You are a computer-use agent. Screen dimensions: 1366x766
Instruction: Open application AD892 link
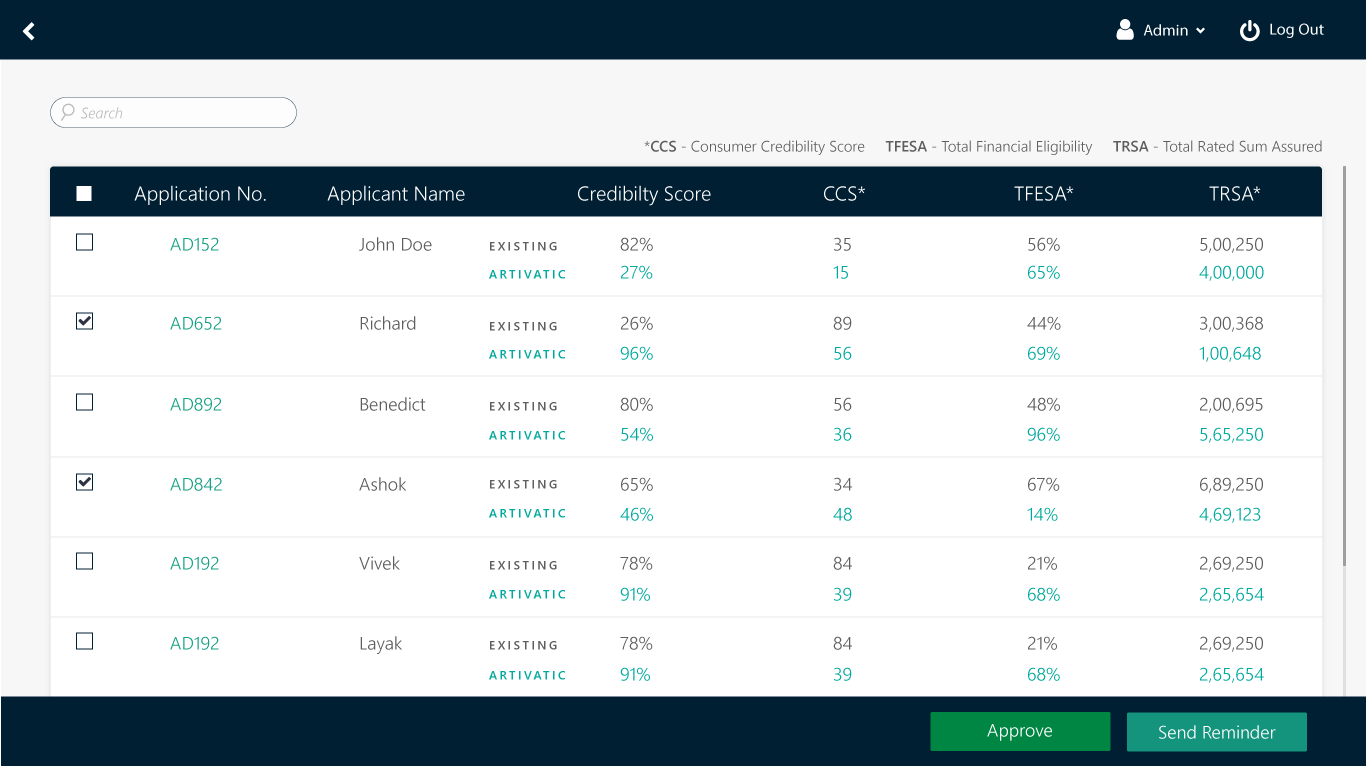[196, 404]
